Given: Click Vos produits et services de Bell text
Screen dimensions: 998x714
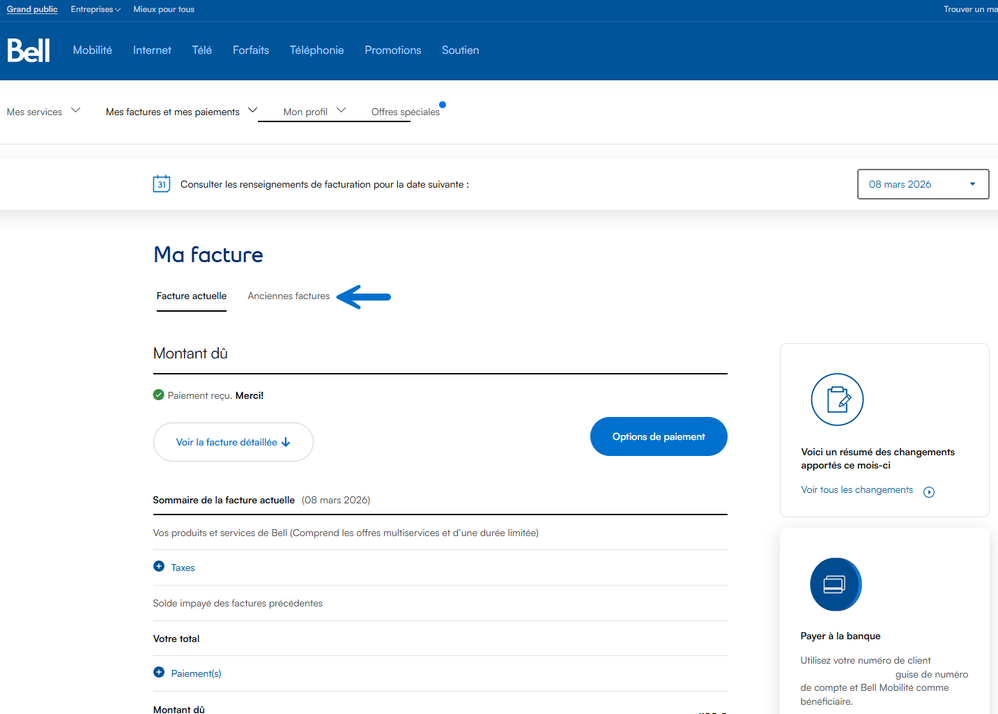Looking at the screenshot, I should pyautogui.click(x=346, y=533).
